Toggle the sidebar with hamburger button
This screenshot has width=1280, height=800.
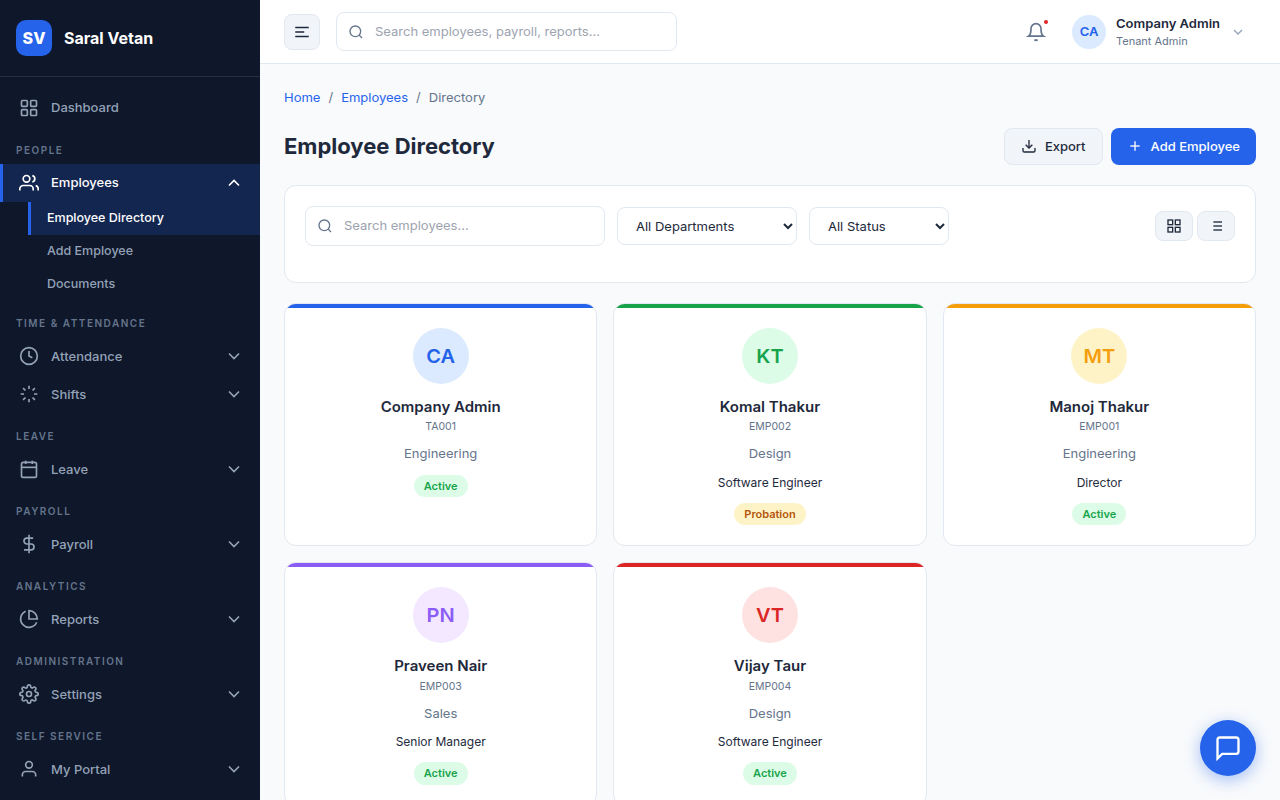[302, 32]
